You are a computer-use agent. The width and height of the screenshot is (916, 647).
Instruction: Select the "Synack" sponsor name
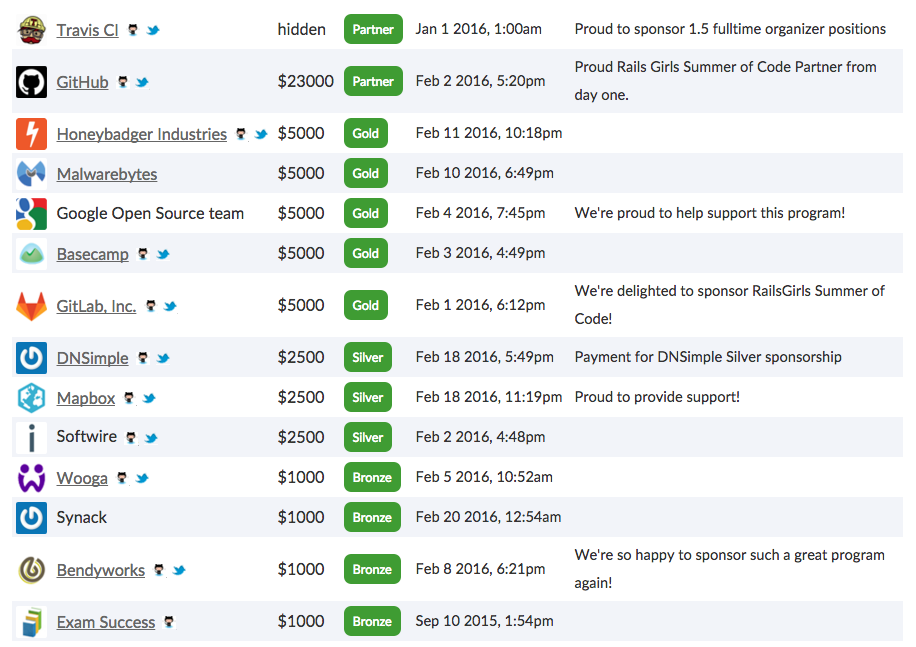pos(82,517)
